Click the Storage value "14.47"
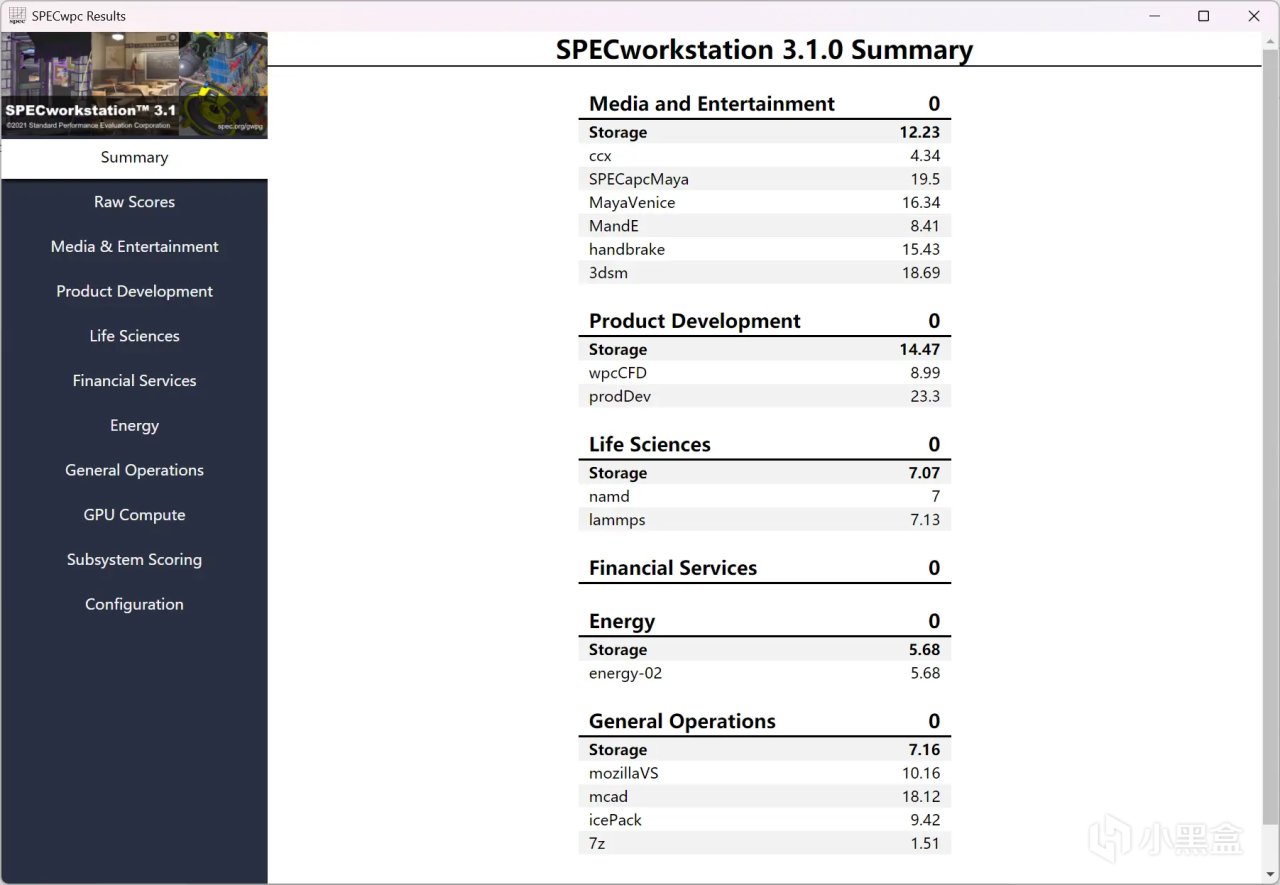This screenshot has width=1280, height=885. pos(919,349)
